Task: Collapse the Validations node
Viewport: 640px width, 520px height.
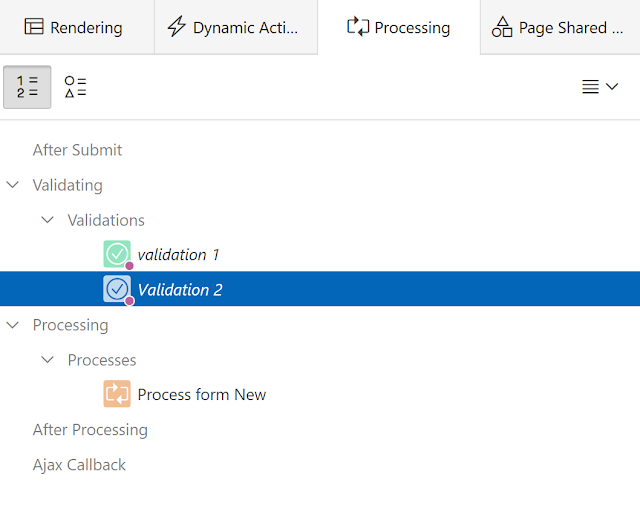Action: coord(47,220)
